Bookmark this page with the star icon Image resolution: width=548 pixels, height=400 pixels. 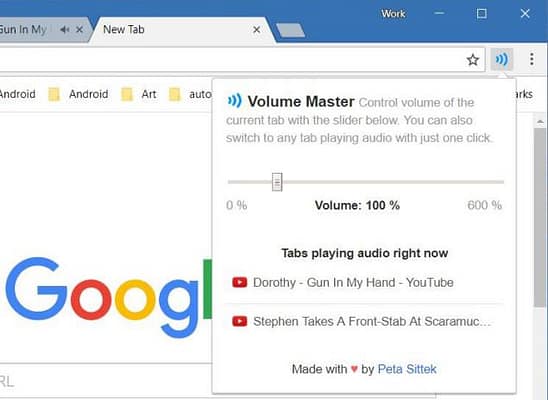tap(473, 60)
